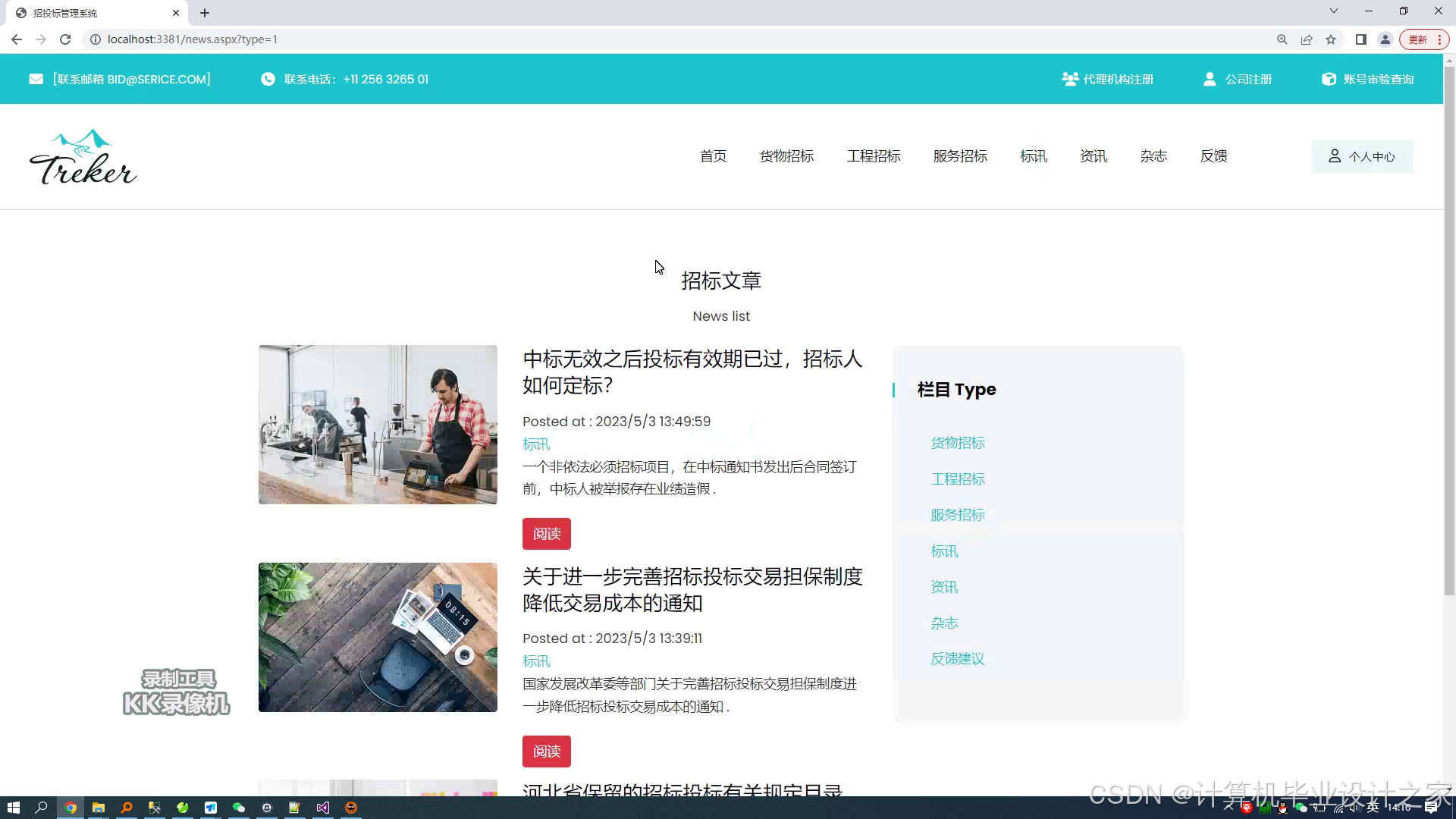1456x819 pixels.
Task: Open the Chrome 更新 menu button
Action: (1424, 39)
